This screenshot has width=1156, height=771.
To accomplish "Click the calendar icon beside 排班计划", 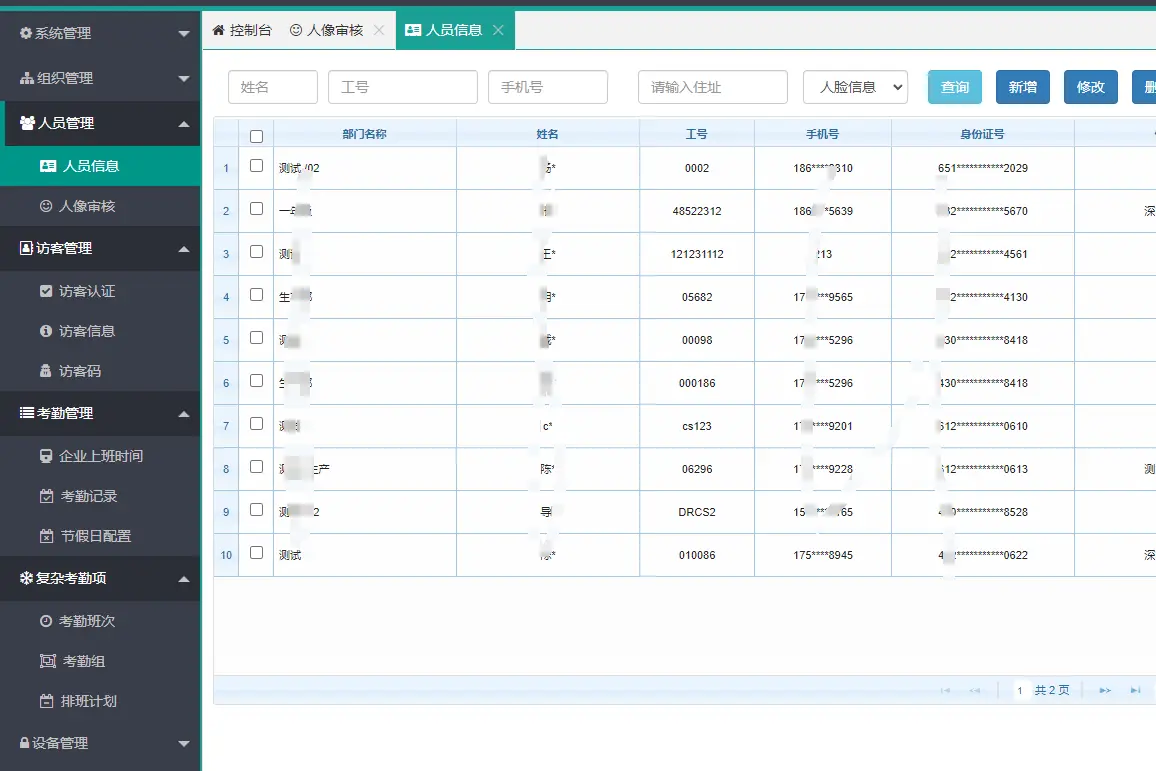I will coord(46,701).
